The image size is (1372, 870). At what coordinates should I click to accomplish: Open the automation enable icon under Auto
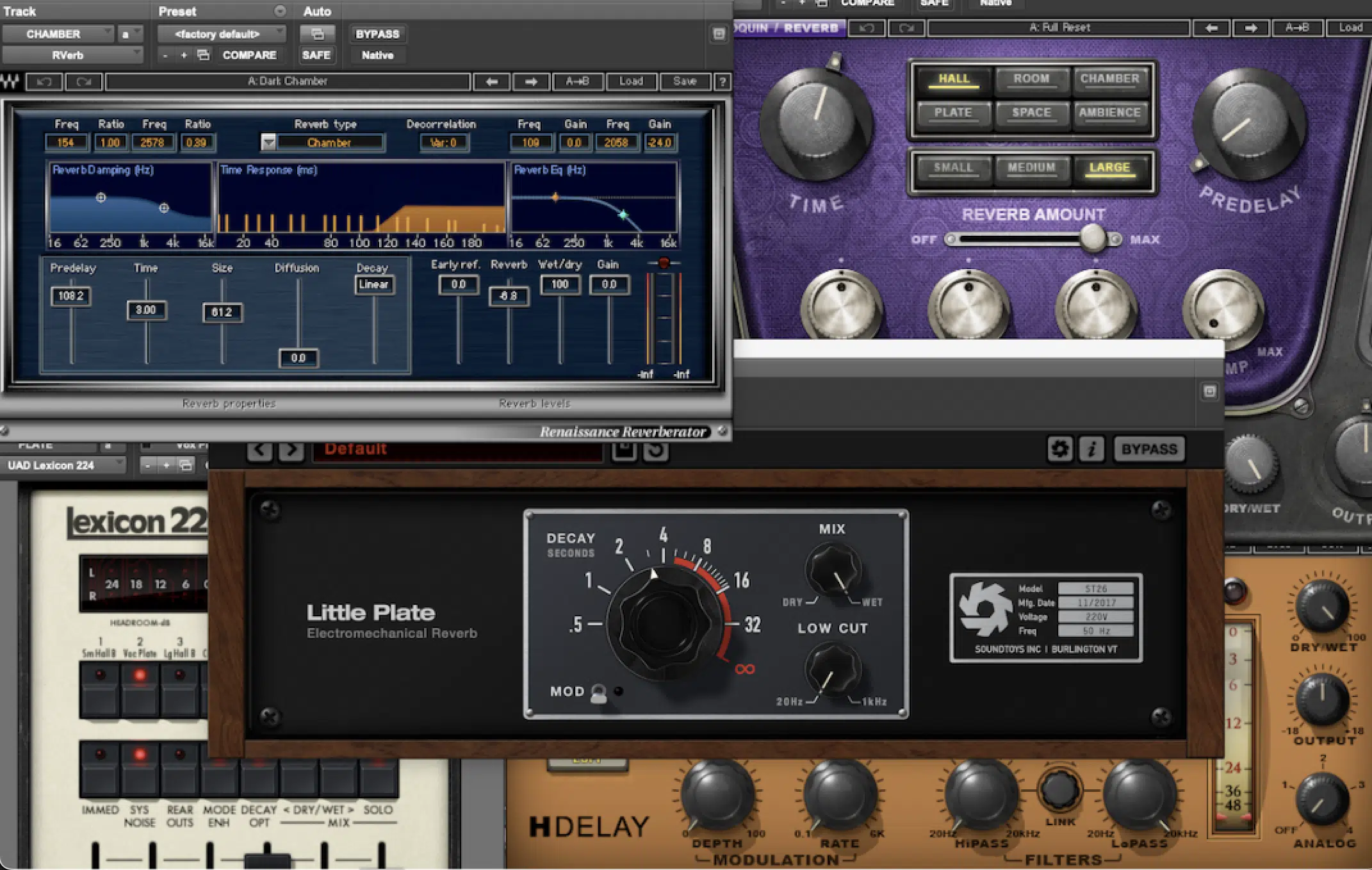click(x=317, y=34)
